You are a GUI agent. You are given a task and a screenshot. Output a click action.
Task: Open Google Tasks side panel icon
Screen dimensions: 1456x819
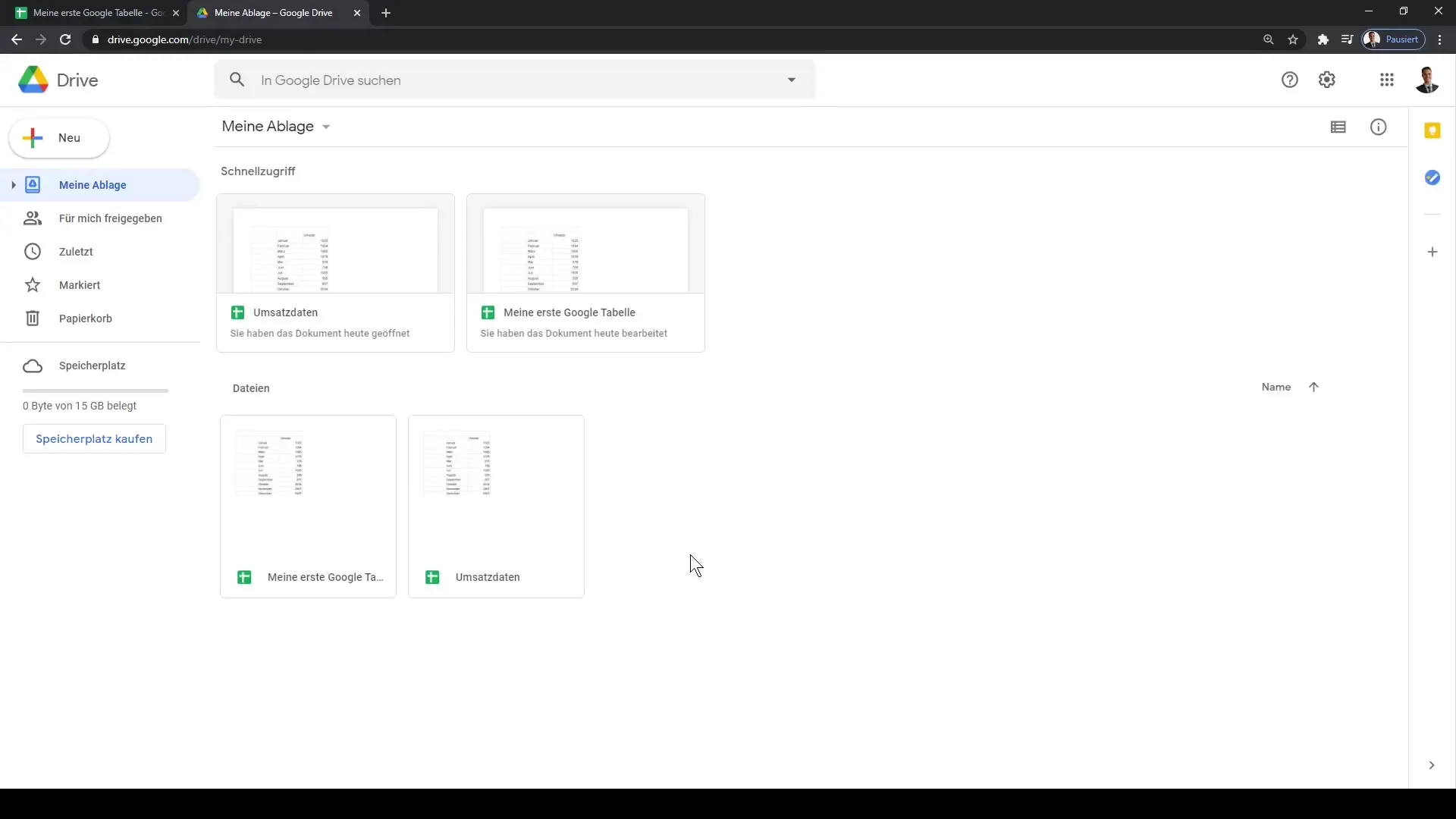pyautogui.click(x=1432, y=177)
